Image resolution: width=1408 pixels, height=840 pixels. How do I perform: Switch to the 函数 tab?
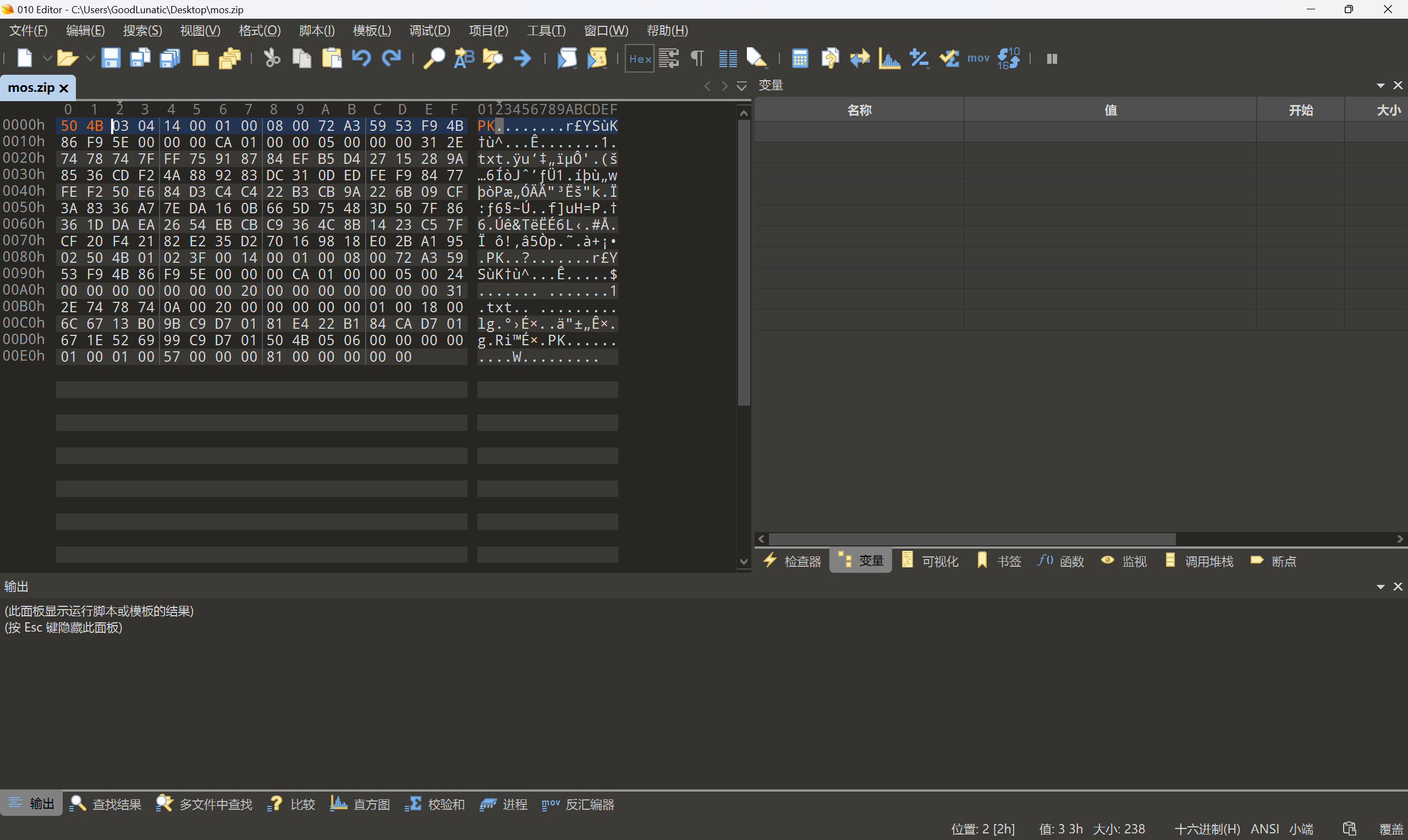click(1061, 561)
